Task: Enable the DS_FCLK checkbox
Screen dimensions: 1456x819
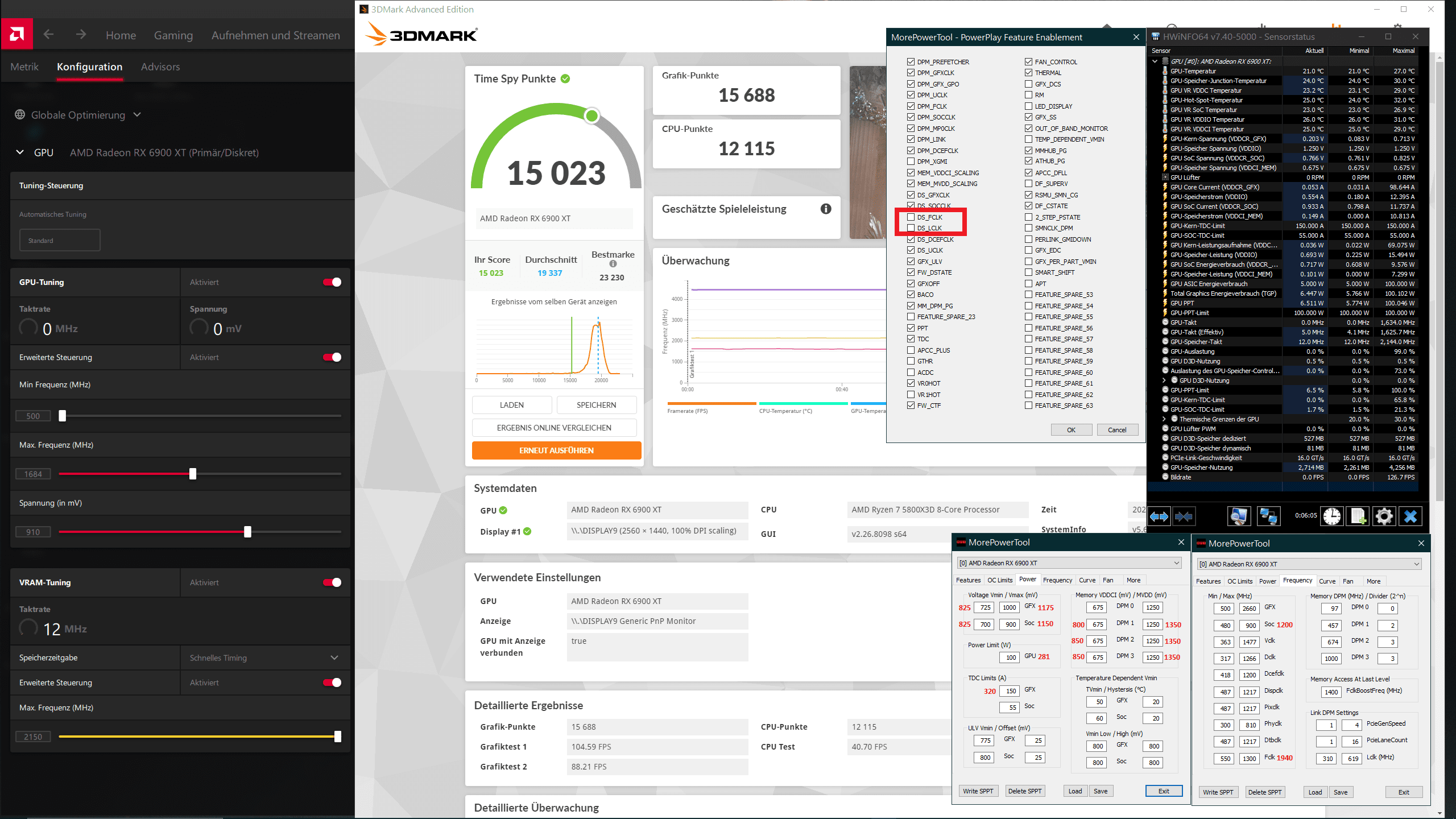Action: click(x=911, y=217)
